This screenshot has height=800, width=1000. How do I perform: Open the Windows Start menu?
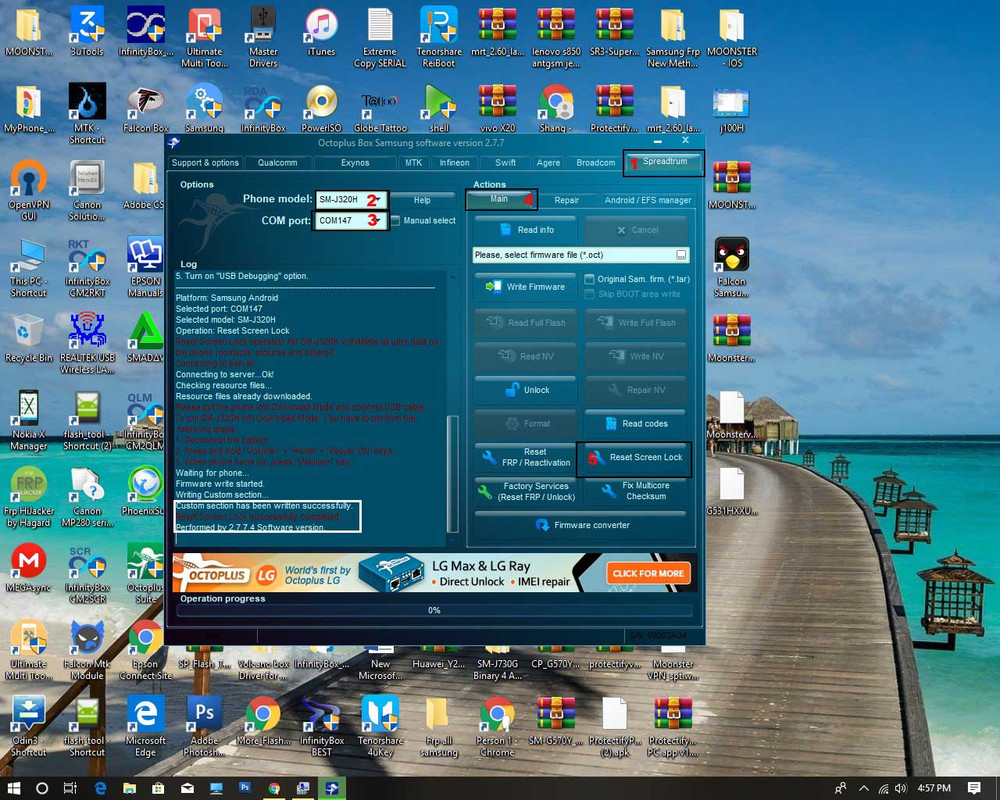[x=13, y=788]
